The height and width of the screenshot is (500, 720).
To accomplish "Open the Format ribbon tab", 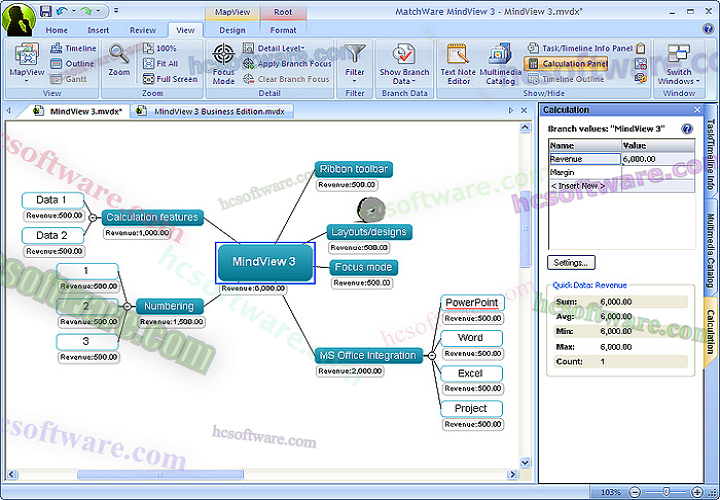I will click(x=283, y=30).
